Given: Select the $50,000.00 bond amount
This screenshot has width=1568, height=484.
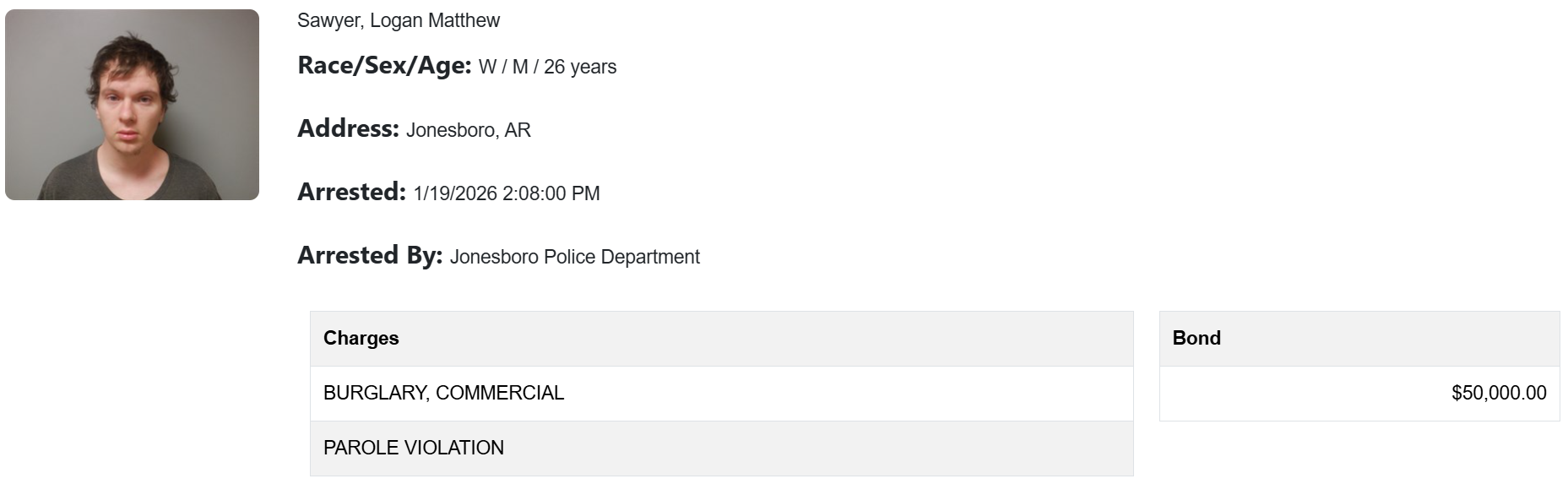Looking at the screenshot, I should coord(1499,393).
